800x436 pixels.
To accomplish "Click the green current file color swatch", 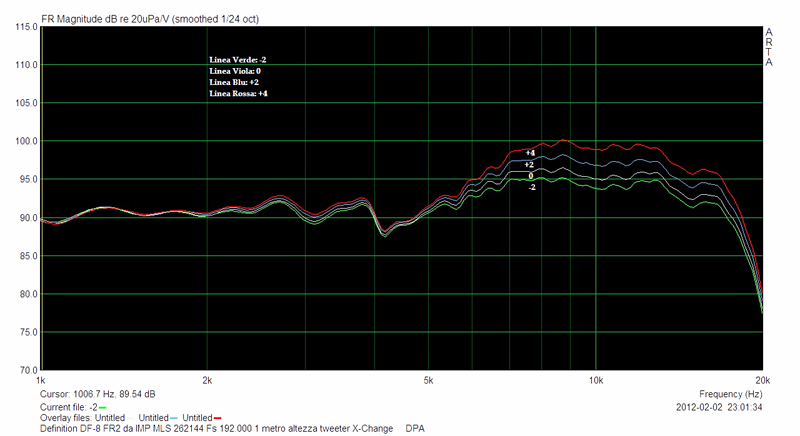I will [x=102, y=408].
